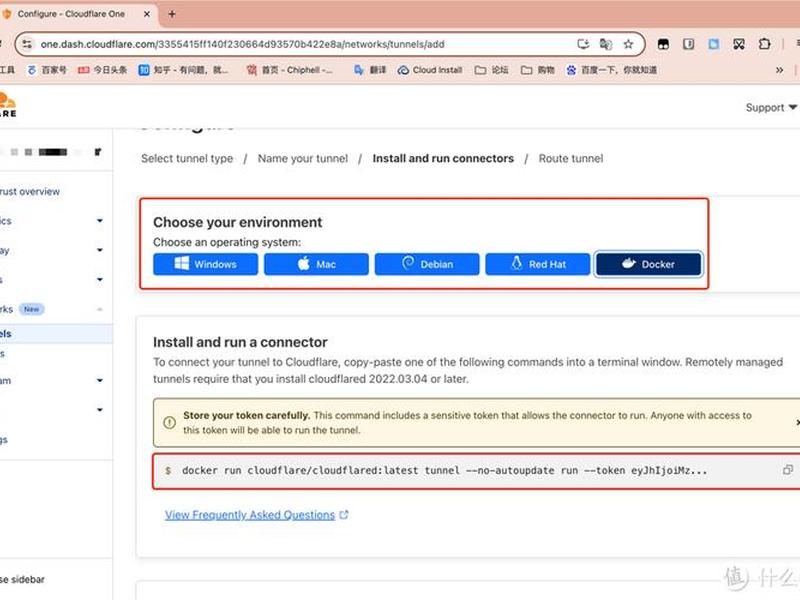
Task: Open the Support dropdown menu
Action: [771, 108]
